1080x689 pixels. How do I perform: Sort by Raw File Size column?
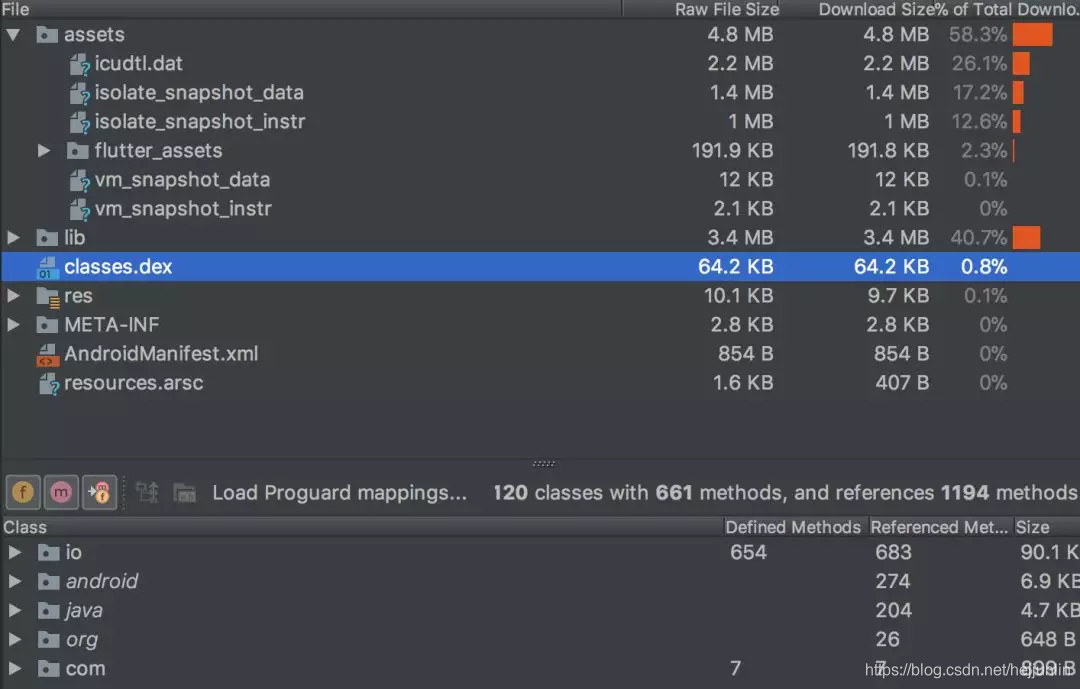(x=700, y=9)
